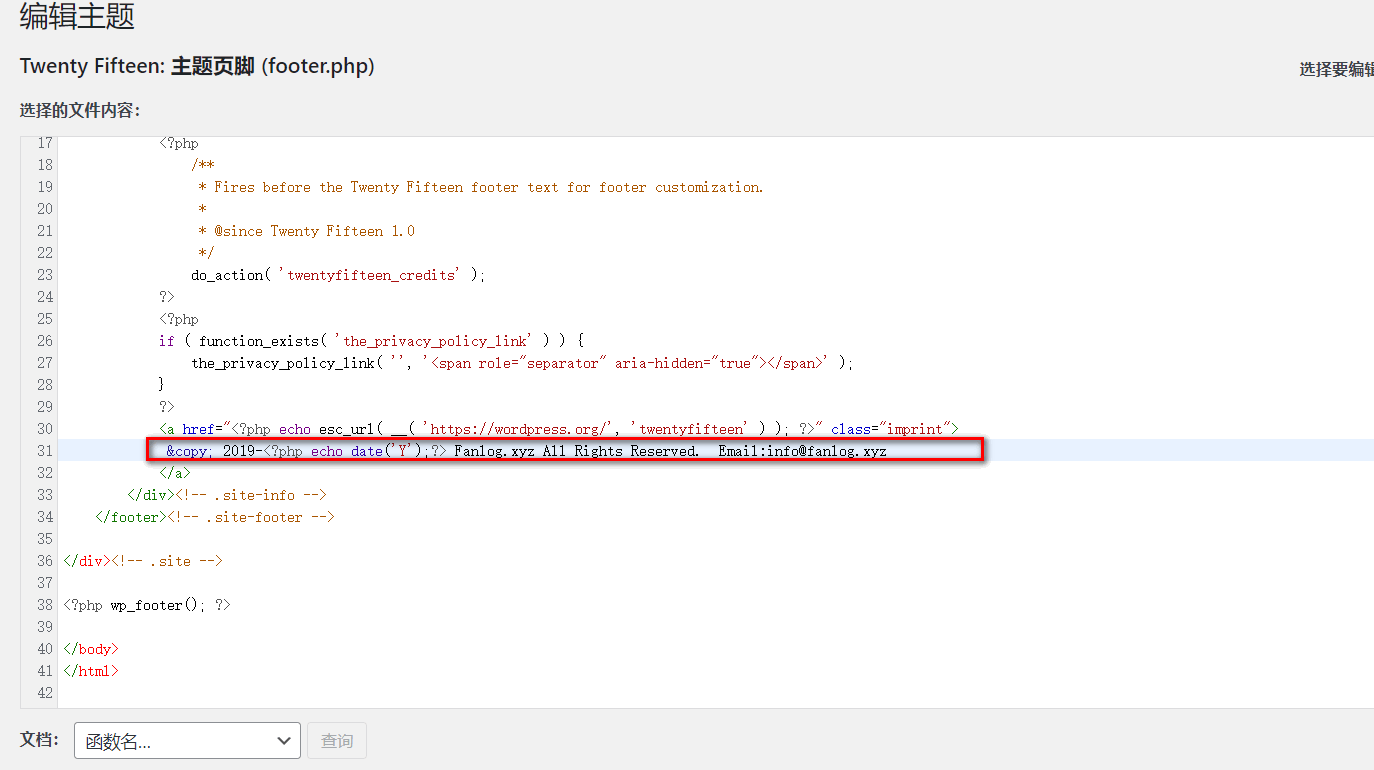Image resolution: width=1374 pixels, height=770 pixels.
Task: Click the 选择的文件内容 label
Action: point(80,110)
